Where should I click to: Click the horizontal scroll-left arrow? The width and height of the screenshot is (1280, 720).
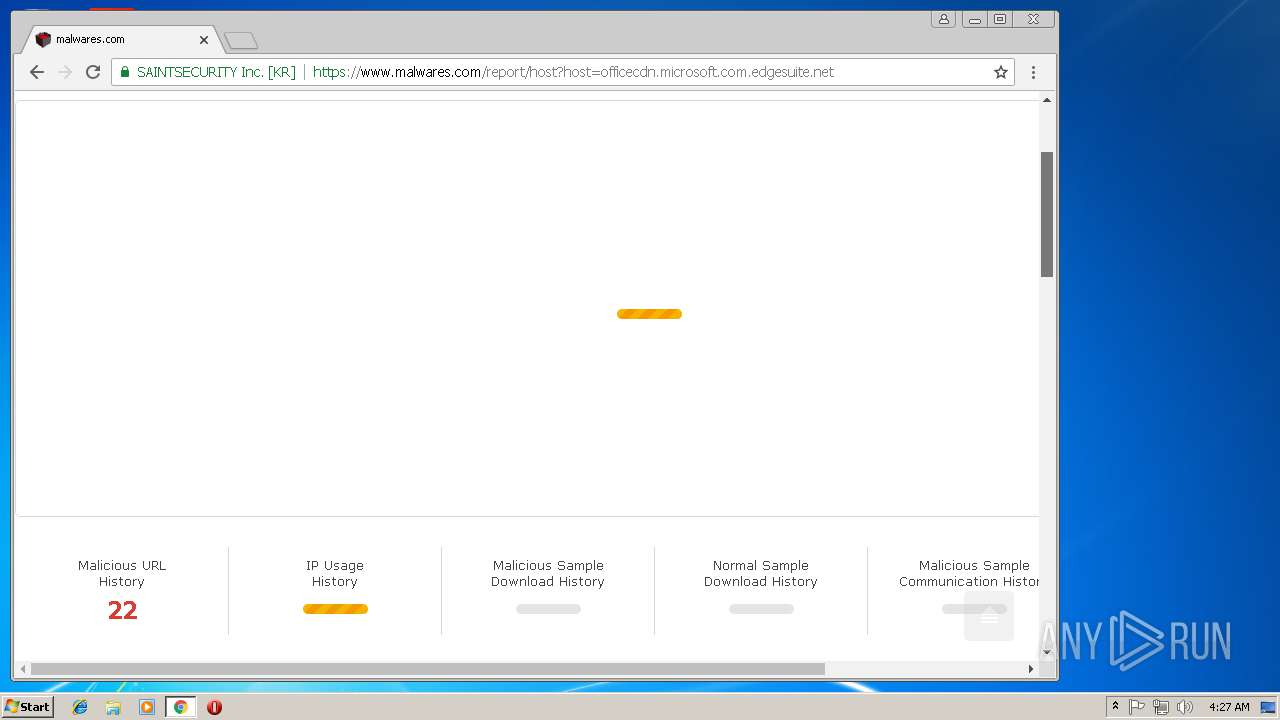point(23,669)
